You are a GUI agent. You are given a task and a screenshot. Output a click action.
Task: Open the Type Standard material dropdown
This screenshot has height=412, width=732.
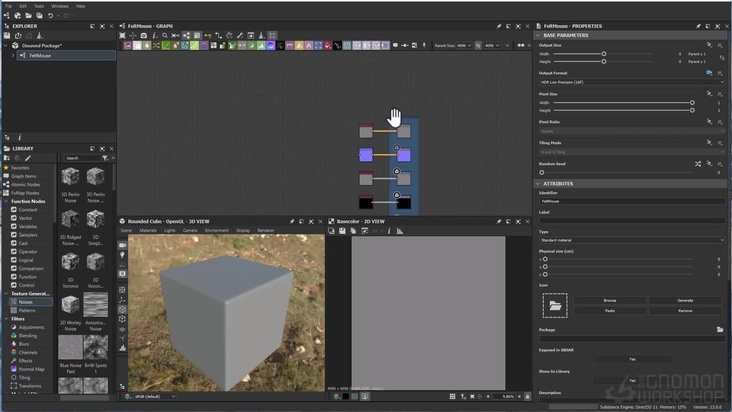tap(630, 240)
